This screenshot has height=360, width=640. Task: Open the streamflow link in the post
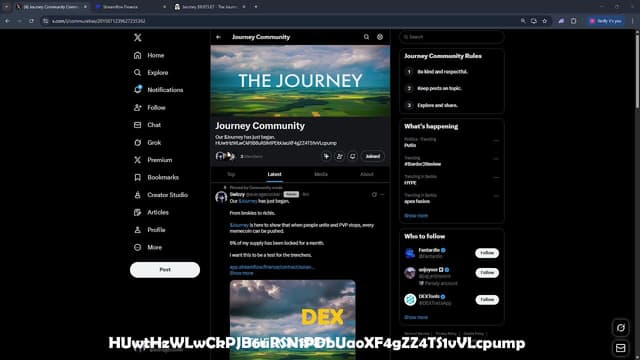[272, 267]
